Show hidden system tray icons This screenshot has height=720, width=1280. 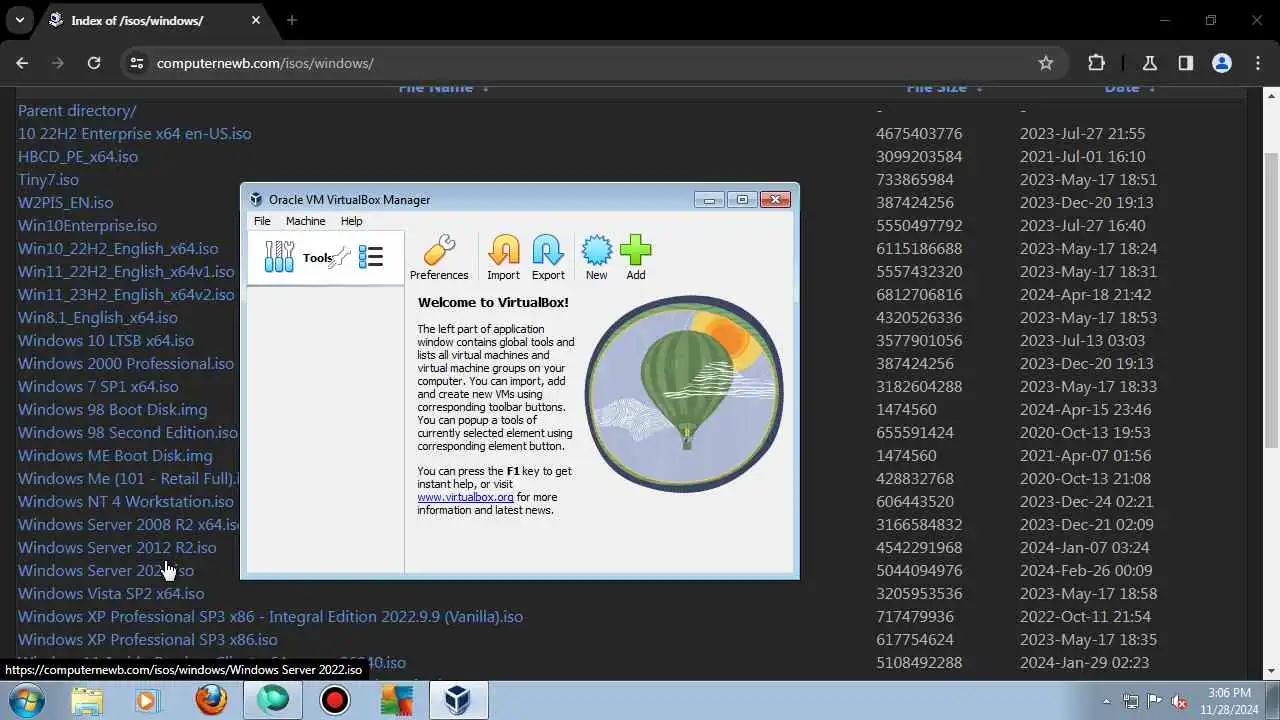pos(1106,701)
